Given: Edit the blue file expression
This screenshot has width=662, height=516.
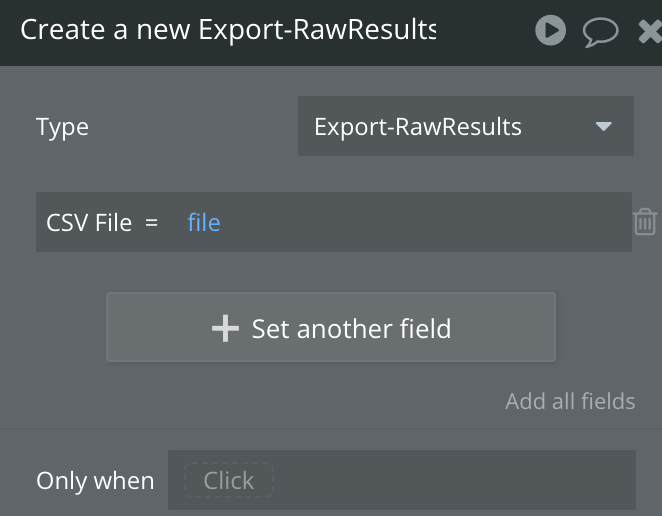Looking at the screenshot, I should (204, 223).
